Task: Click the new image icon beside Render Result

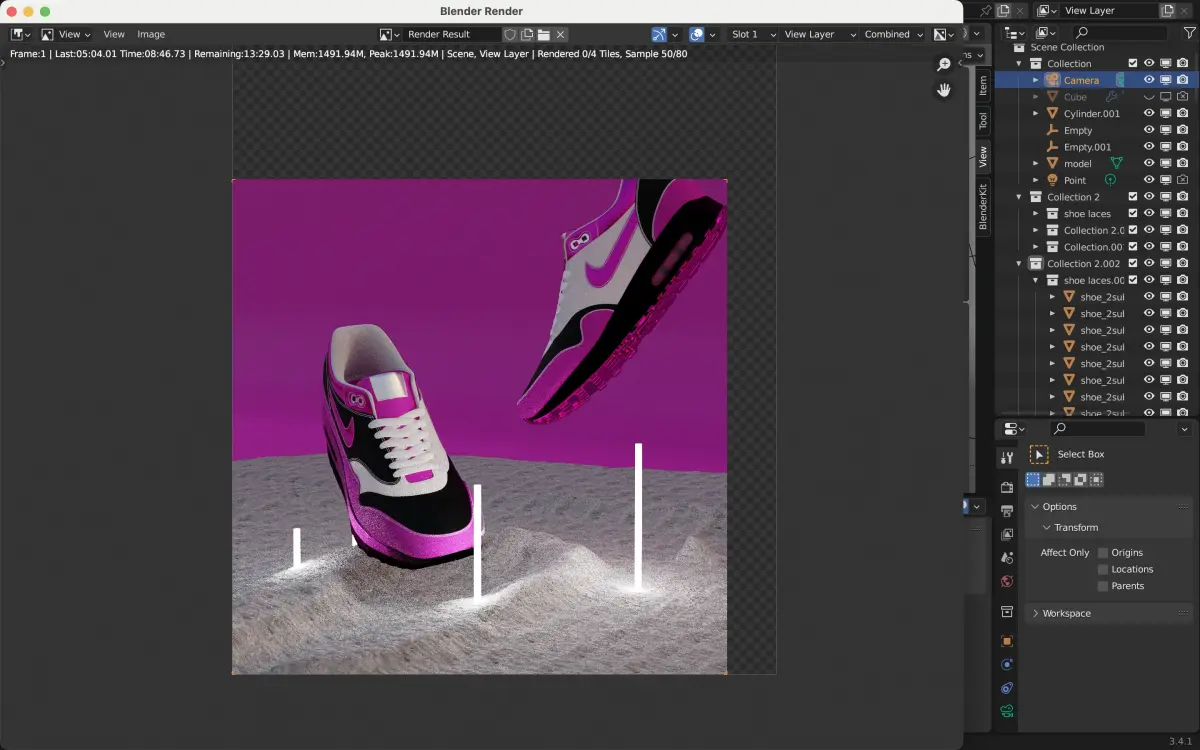Action: 527,34
